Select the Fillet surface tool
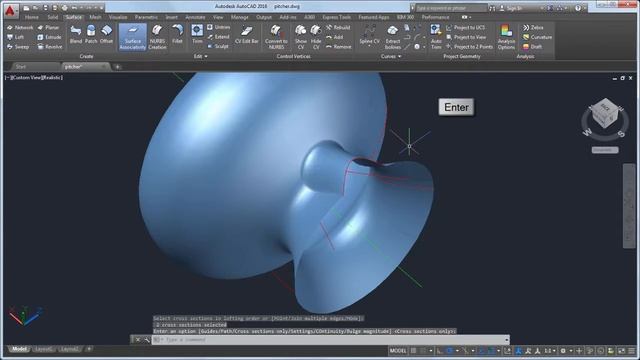640x360 pixels. coord(177,34)
